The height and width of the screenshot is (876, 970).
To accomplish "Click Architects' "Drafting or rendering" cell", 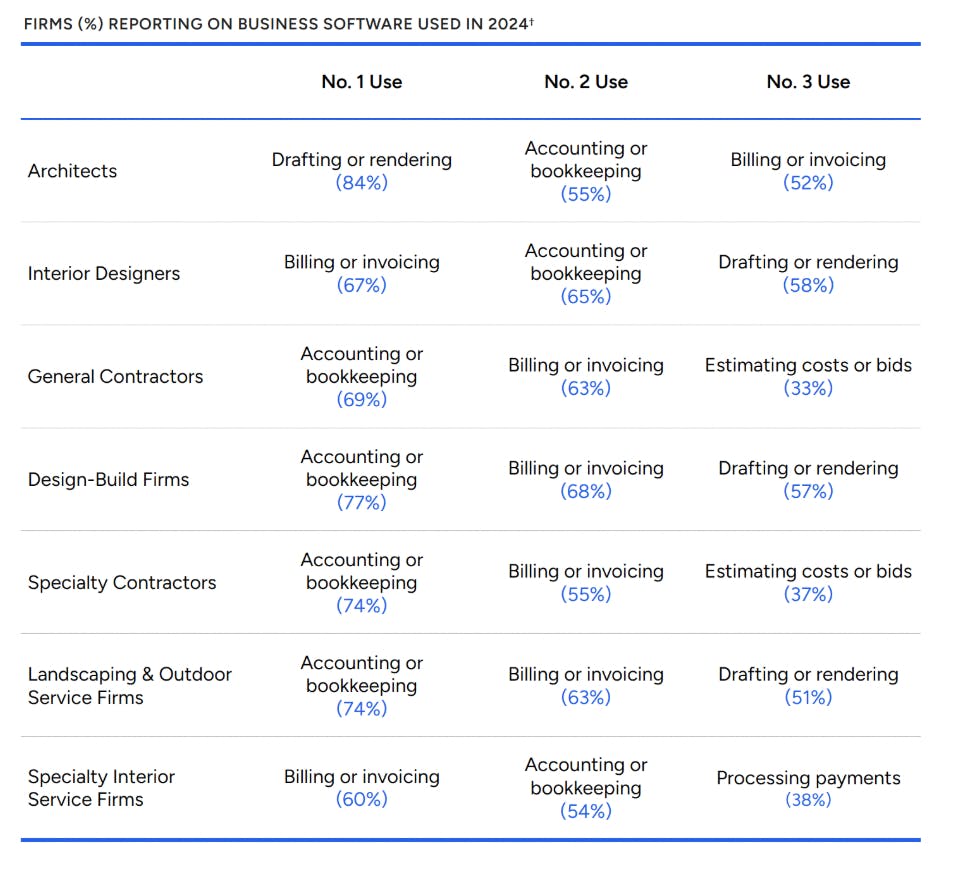I will tap(362, 160).
